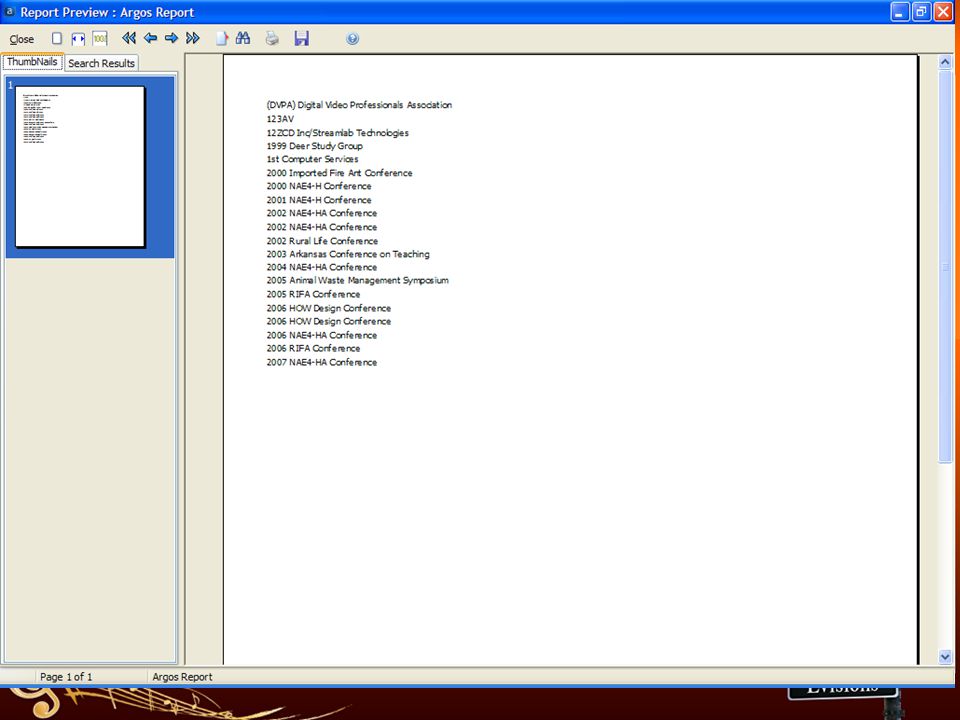This screenshot has height=720, width=960.
Task: Switch to the Search Results tab
Action: point(102,63)
